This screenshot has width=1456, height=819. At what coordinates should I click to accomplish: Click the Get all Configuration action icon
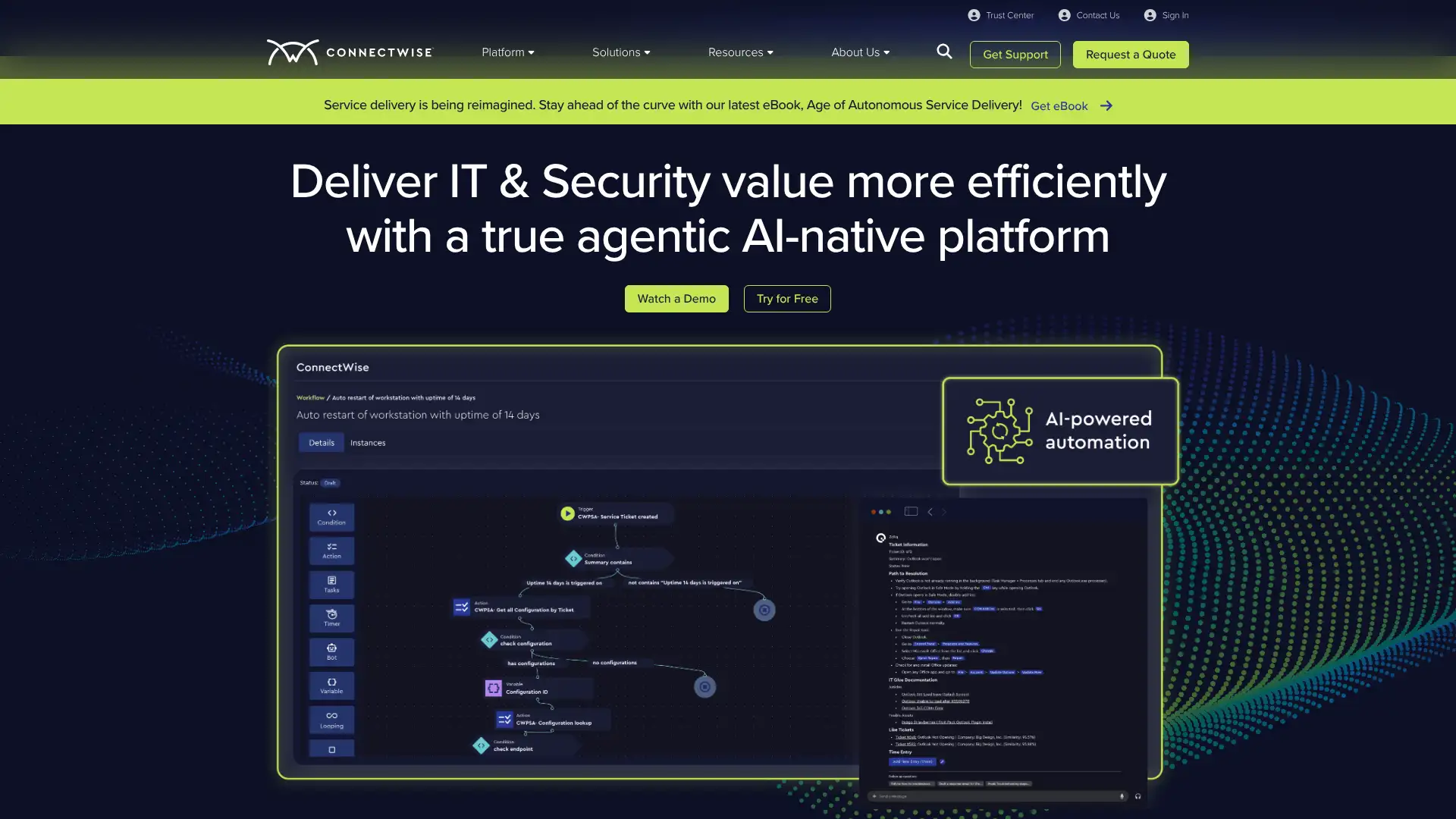(x=461, y=607)
